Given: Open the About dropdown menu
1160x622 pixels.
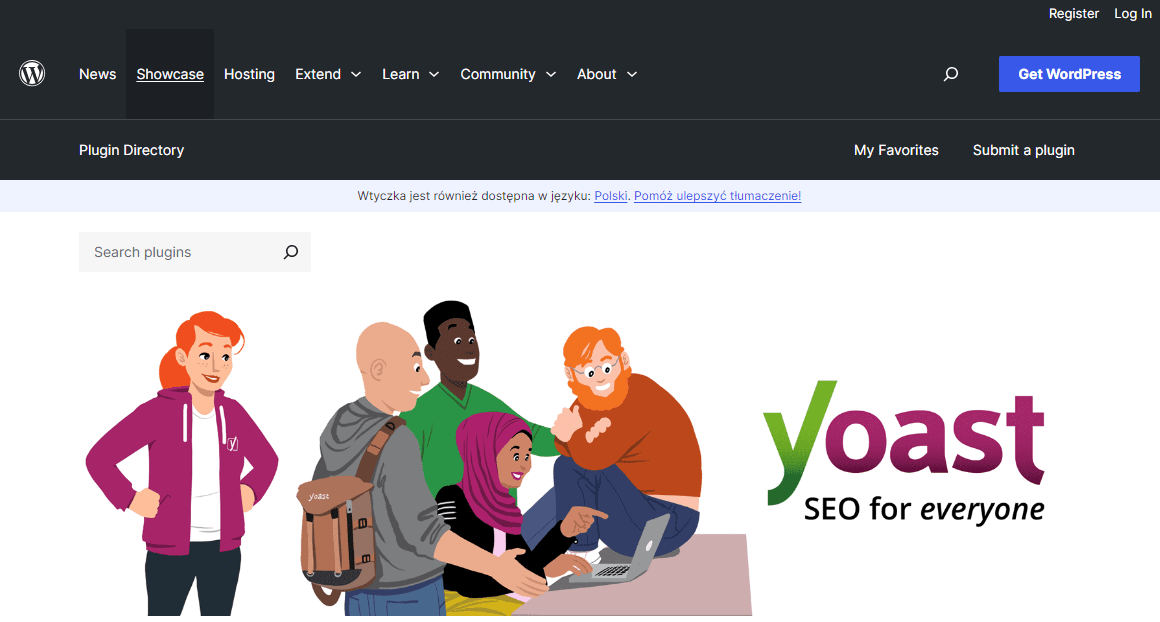Looking at the screenshot, I should [x=606, y=73].
